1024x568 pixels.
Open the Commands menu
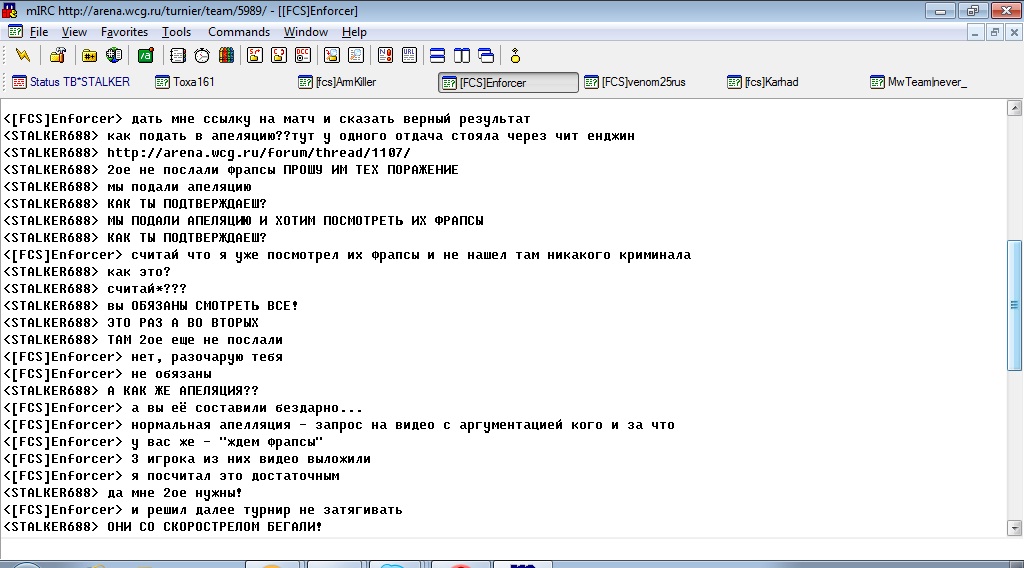click(x=239, y=32)
